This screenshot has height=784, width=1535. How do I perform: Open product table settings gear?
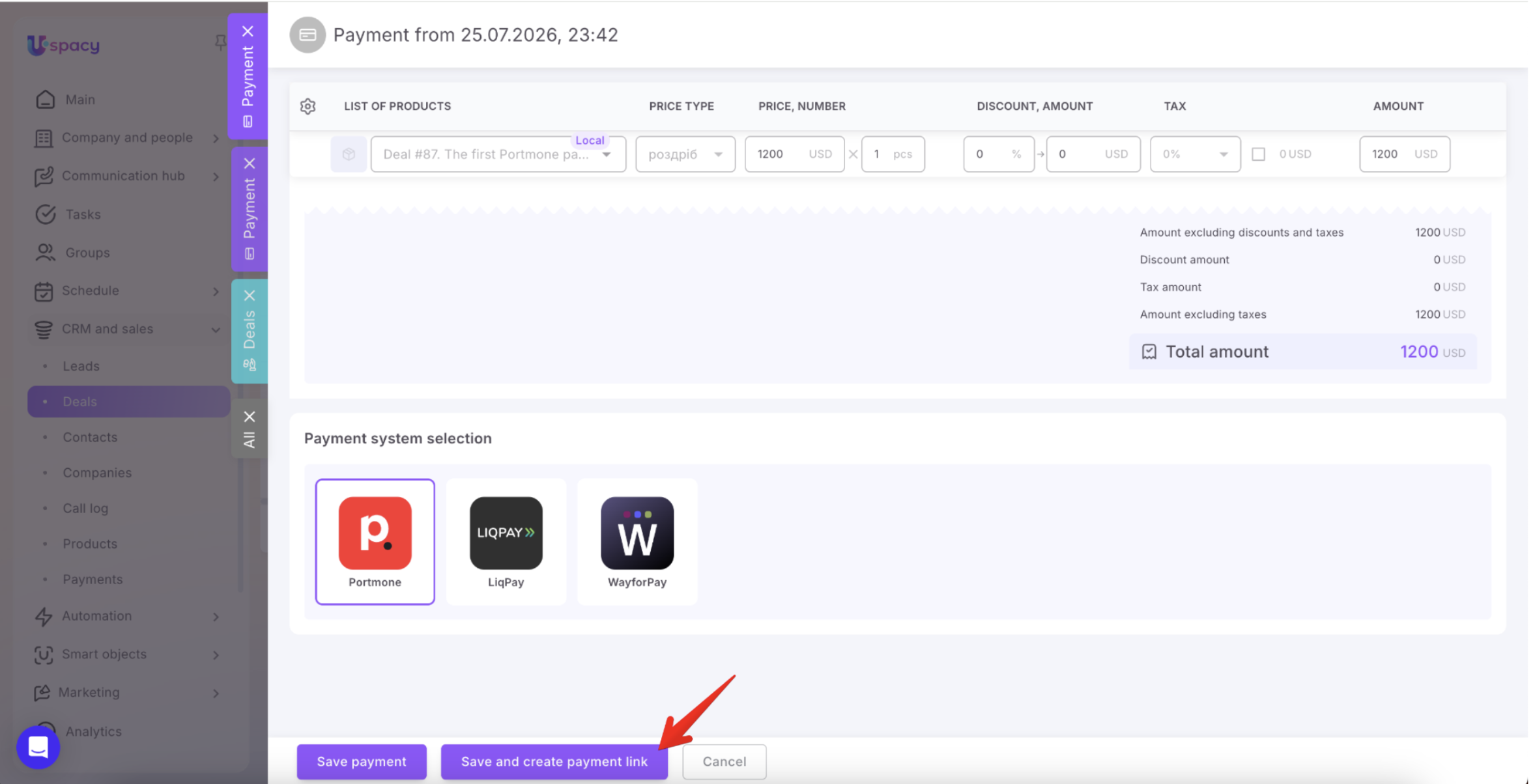[x=308, y=106]
